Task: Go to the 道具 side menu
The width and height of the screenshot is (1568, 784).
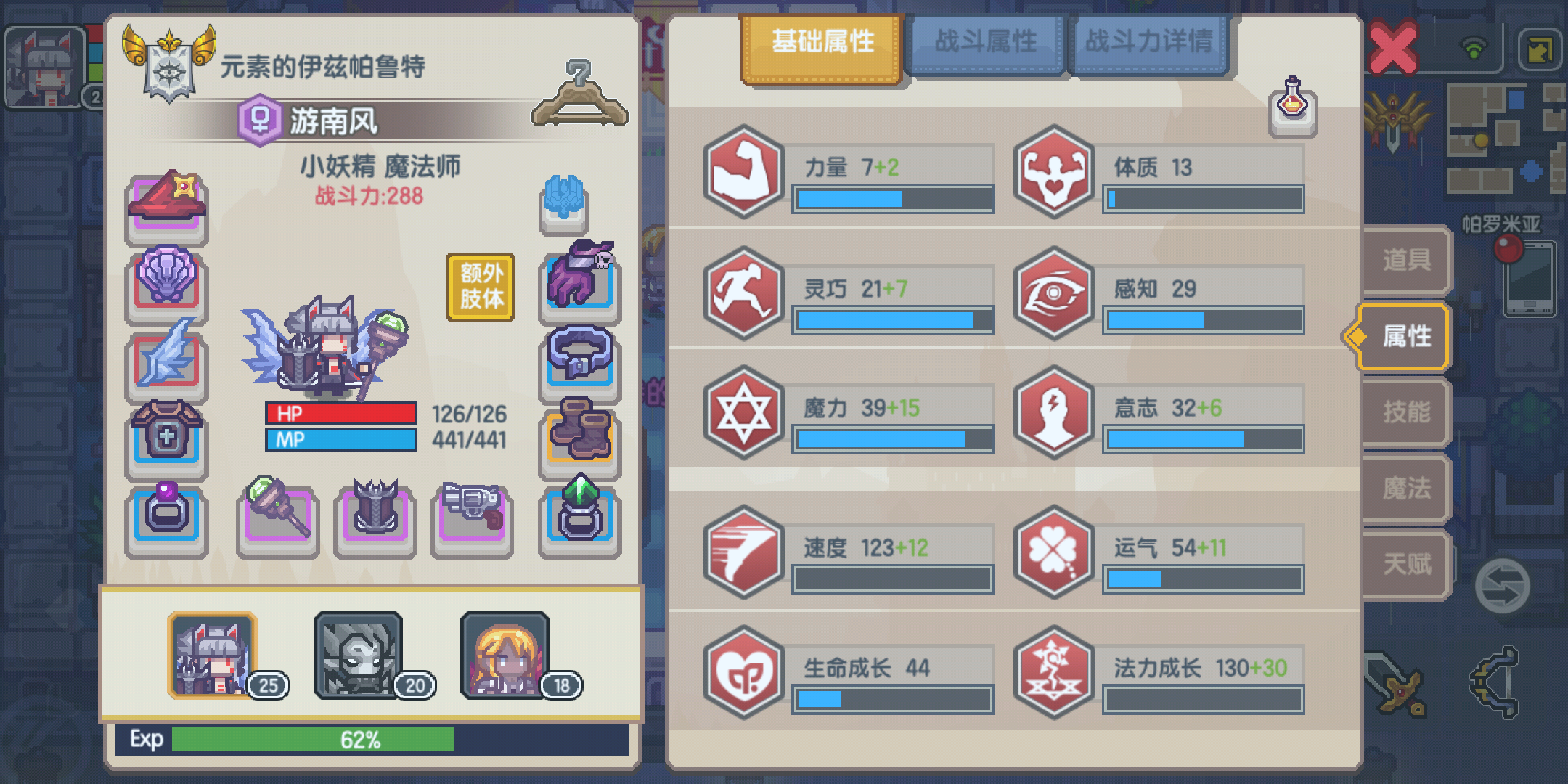Action: (x=1407, y=260)
